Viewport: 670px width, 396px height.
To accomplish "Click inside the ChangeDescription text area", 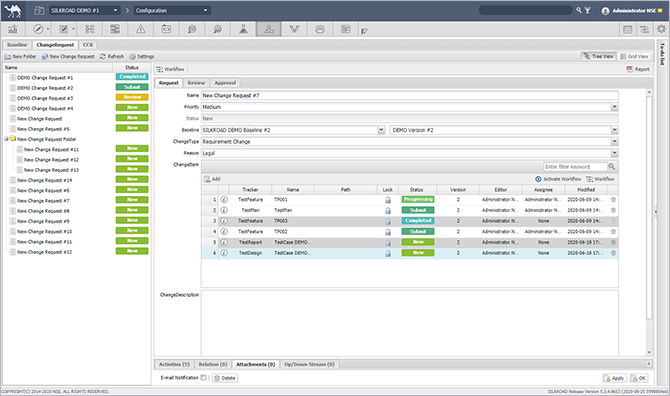I will 409,323.
